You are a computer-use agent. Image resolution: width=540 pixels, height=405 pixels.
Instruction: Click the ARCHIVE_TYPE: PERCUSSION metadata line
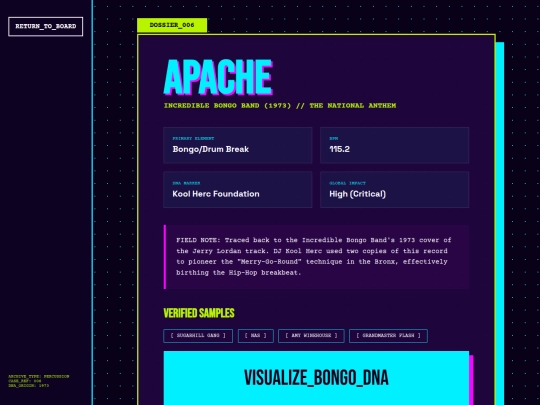click(x=39, y=376)
